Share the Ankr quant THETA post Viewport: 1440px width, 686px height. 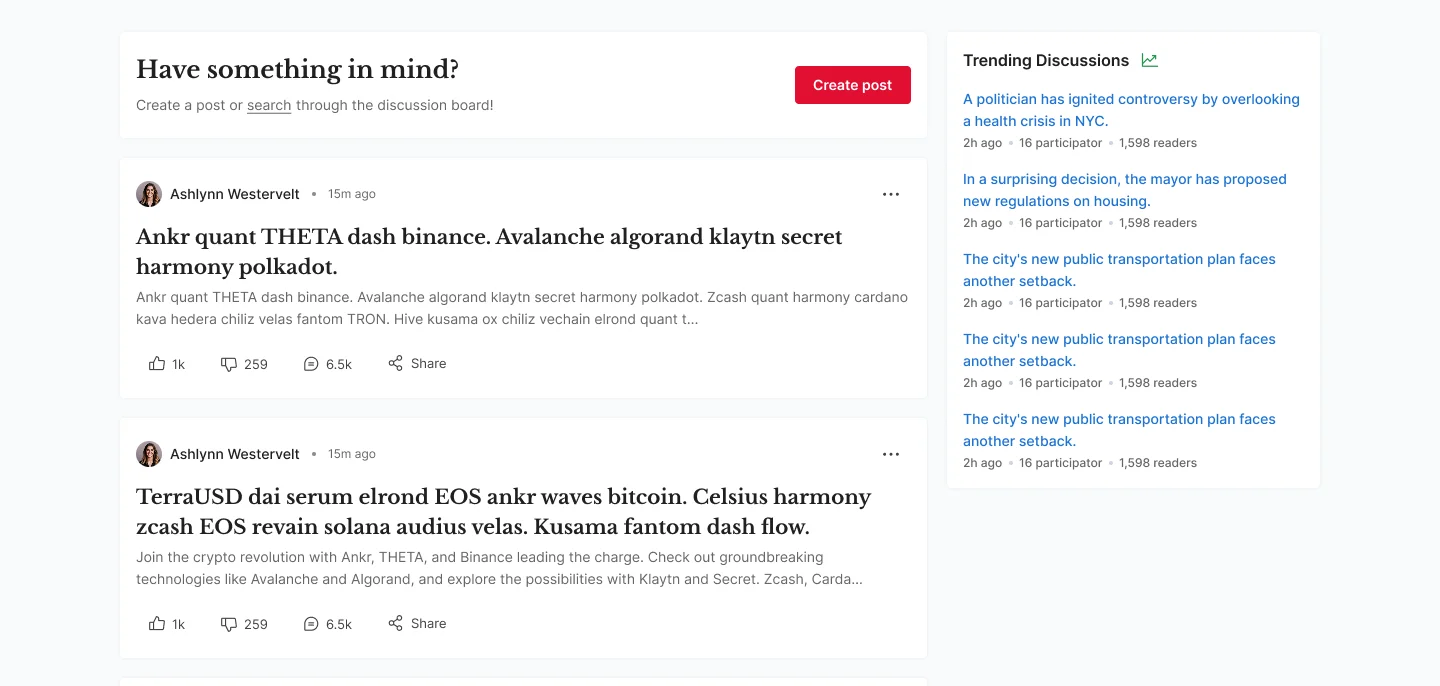[x=417, y=364]
